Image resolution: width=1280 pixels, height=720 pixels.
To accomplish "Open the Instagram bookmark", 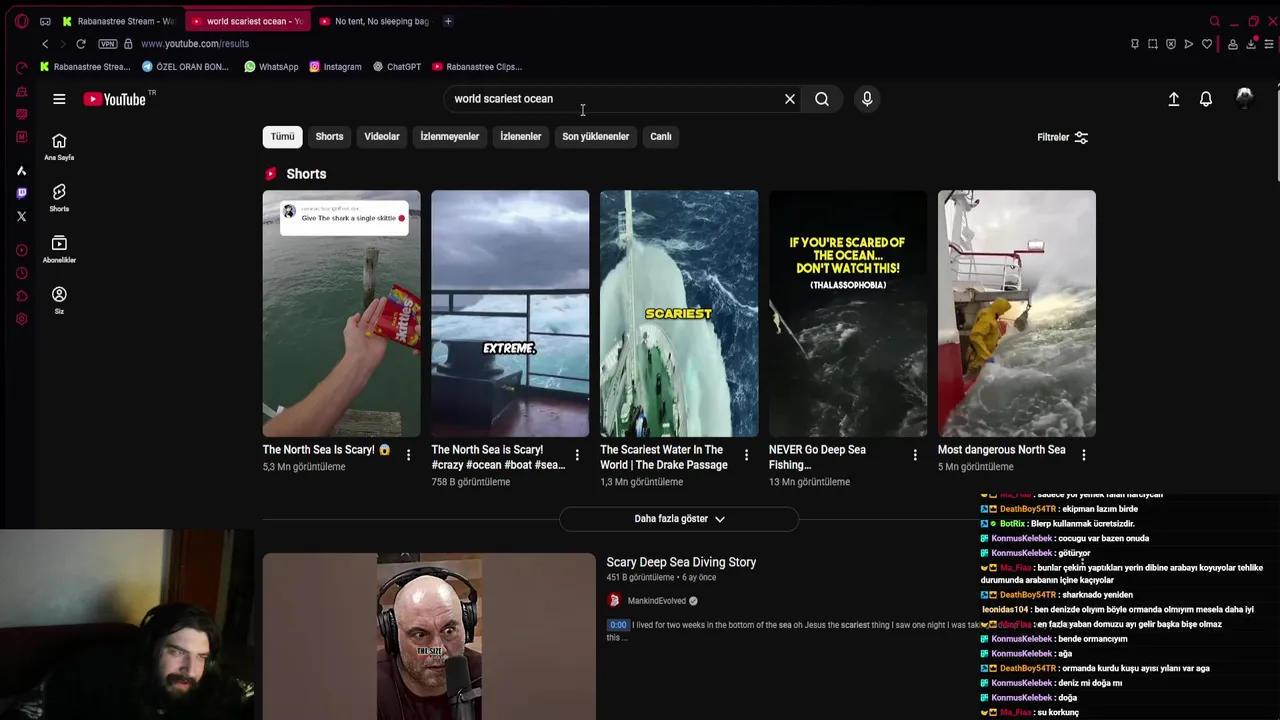I will [x=335, y=67].
